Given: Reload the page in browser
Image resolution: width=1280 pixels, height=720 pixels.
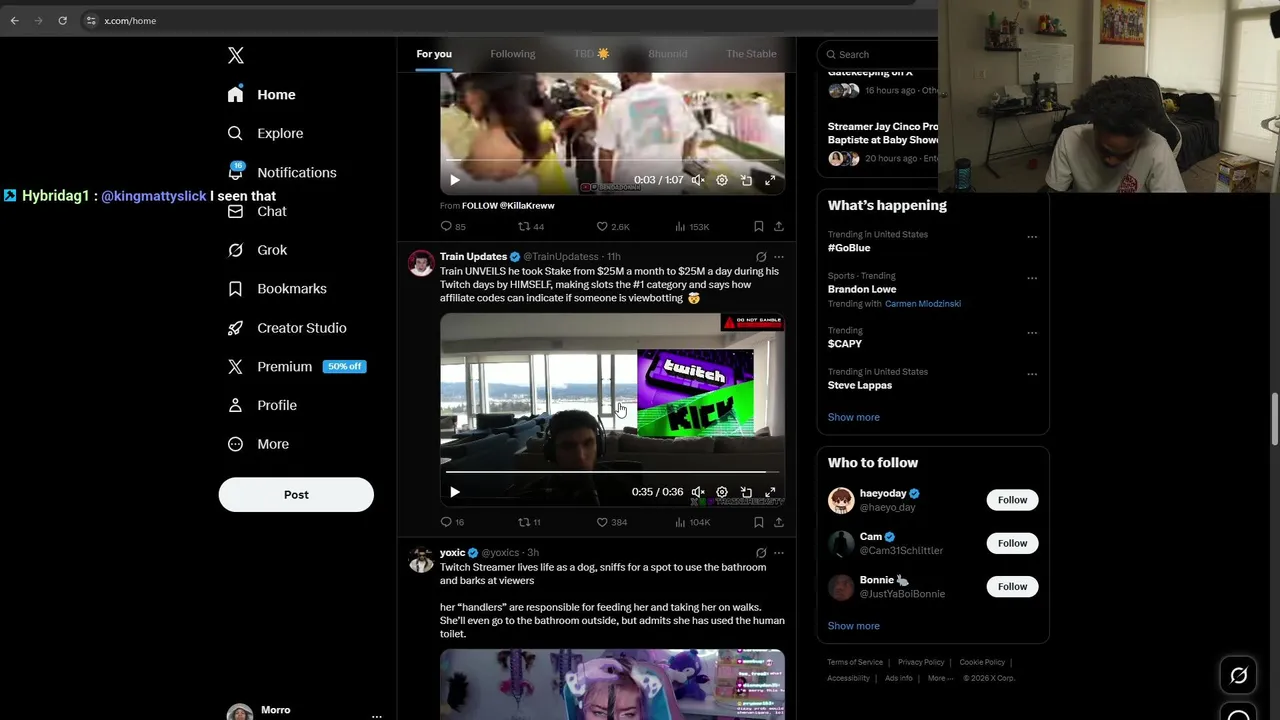Looking at the screenshot, I should (x=62, y=20).
